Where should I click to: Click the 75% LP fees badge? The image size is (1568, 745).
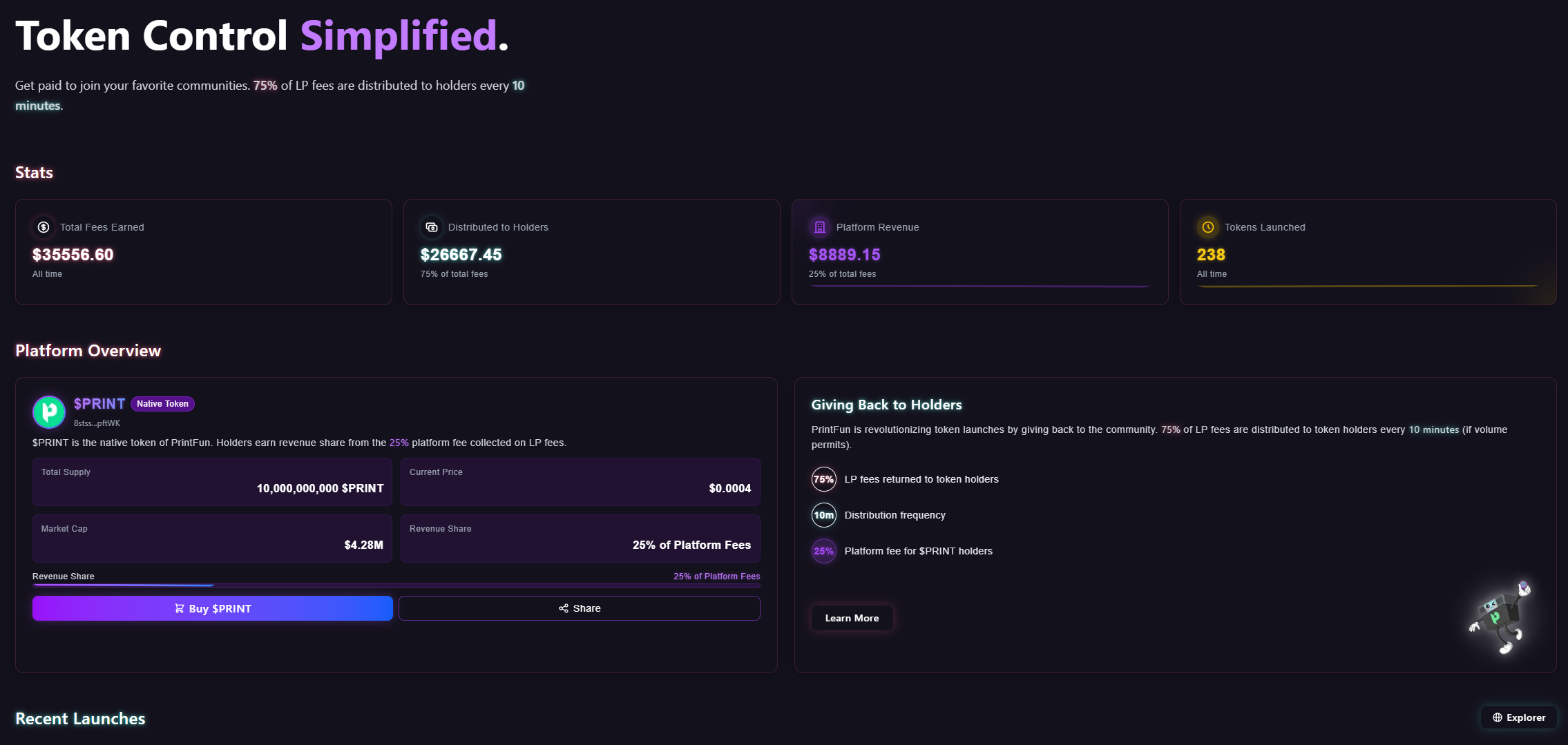(x=824, y=479)
